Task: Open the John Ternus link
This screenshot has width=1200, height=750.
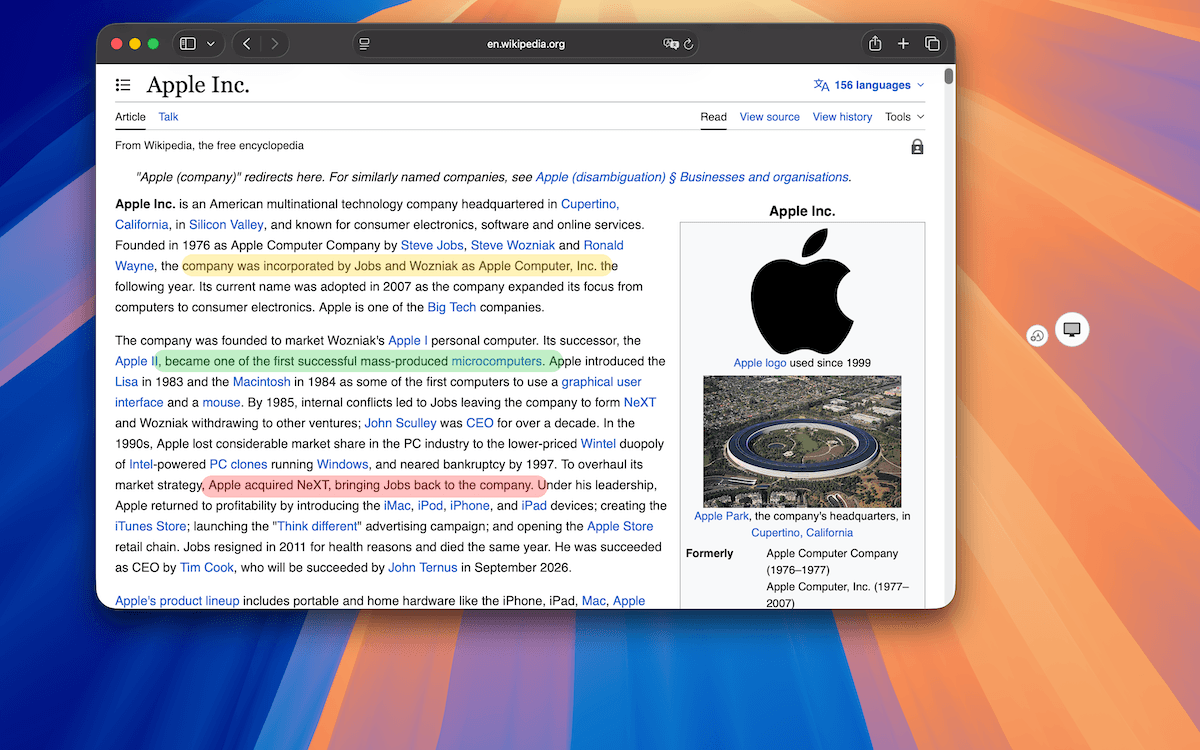Action: pyautogui.click(x=423, y=567)
